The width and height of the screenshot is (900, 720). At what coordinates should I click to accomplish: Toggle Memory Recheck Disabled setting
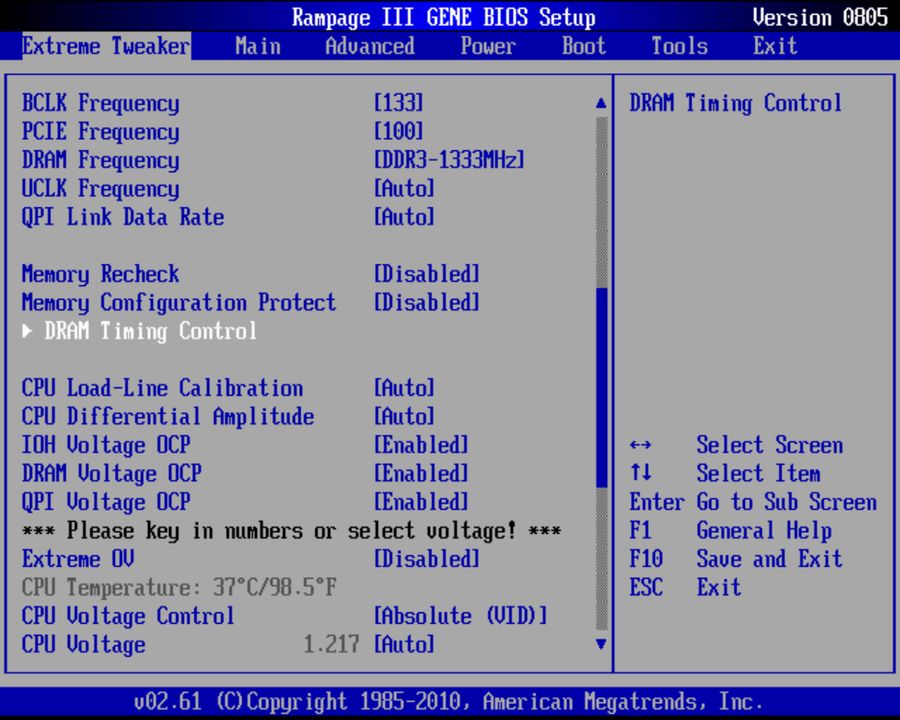click(426, 274)
